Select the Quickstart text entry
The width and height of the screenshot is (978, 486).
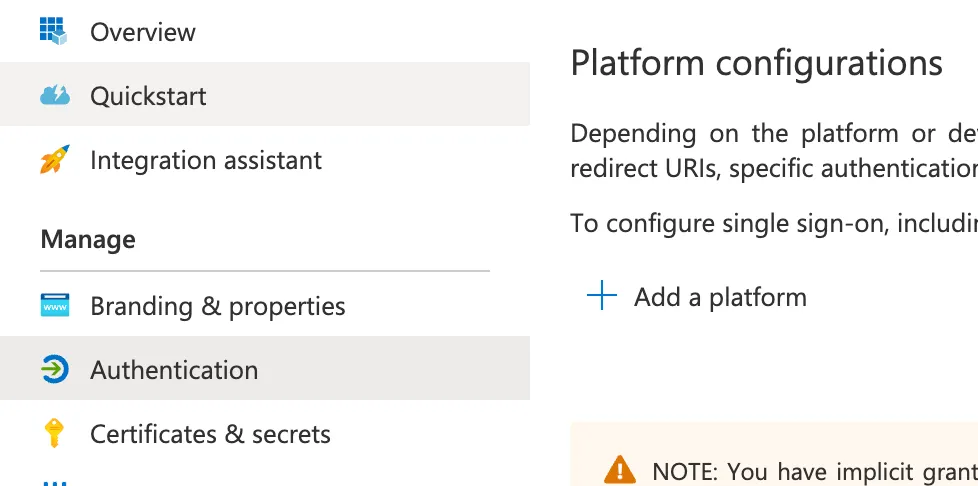[148, 96]
